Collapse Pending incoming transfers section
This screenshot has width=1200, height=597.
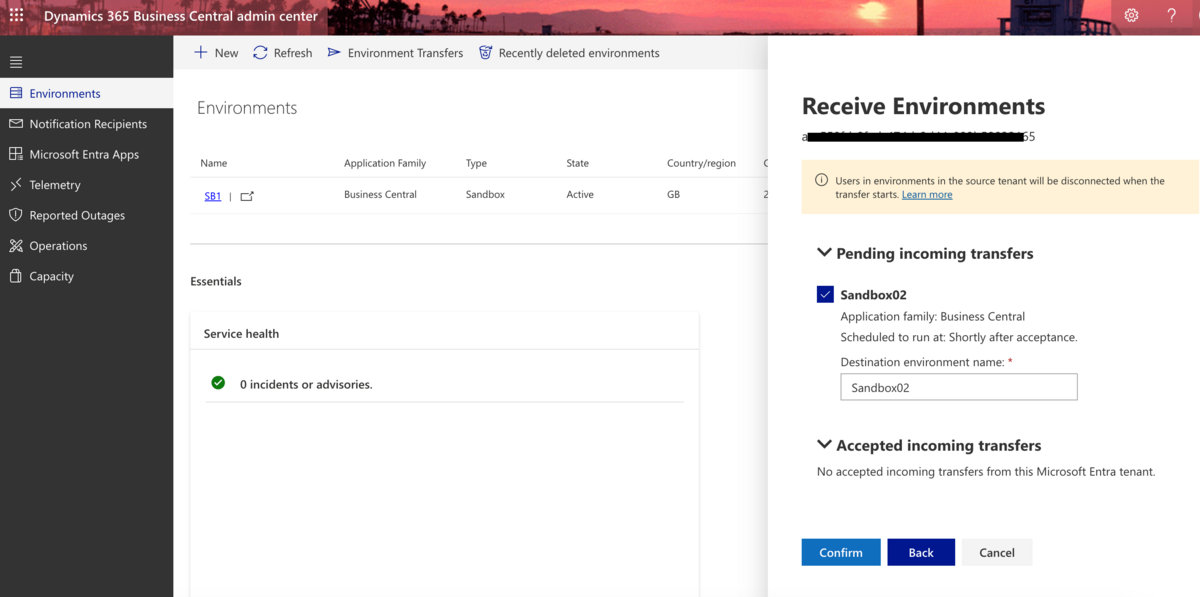[824, 253]
